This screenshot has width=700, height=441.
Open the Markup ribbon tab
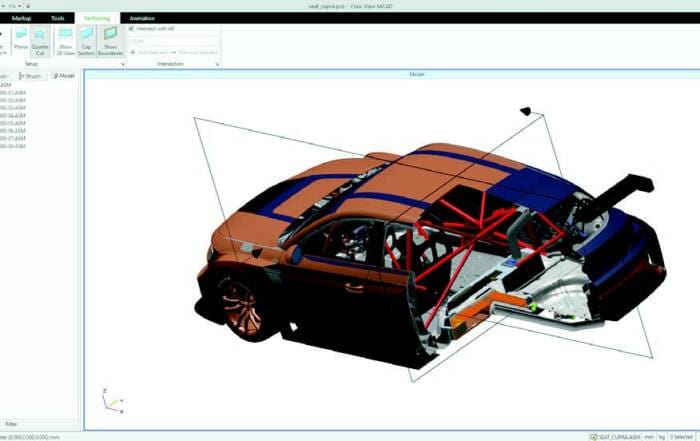pos(21,18)
